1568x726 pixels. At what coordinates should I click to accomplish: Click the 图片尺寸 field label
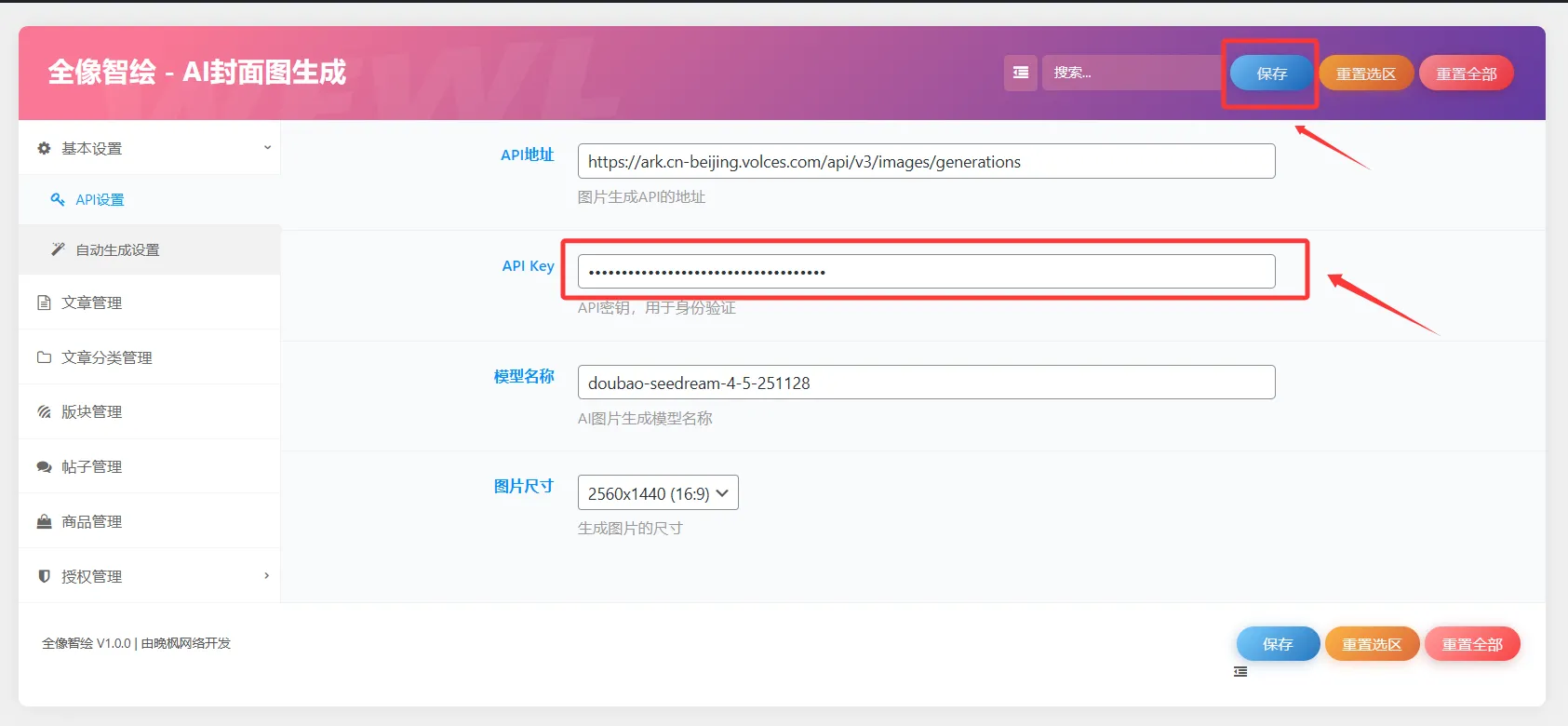[x=524, y=486]
